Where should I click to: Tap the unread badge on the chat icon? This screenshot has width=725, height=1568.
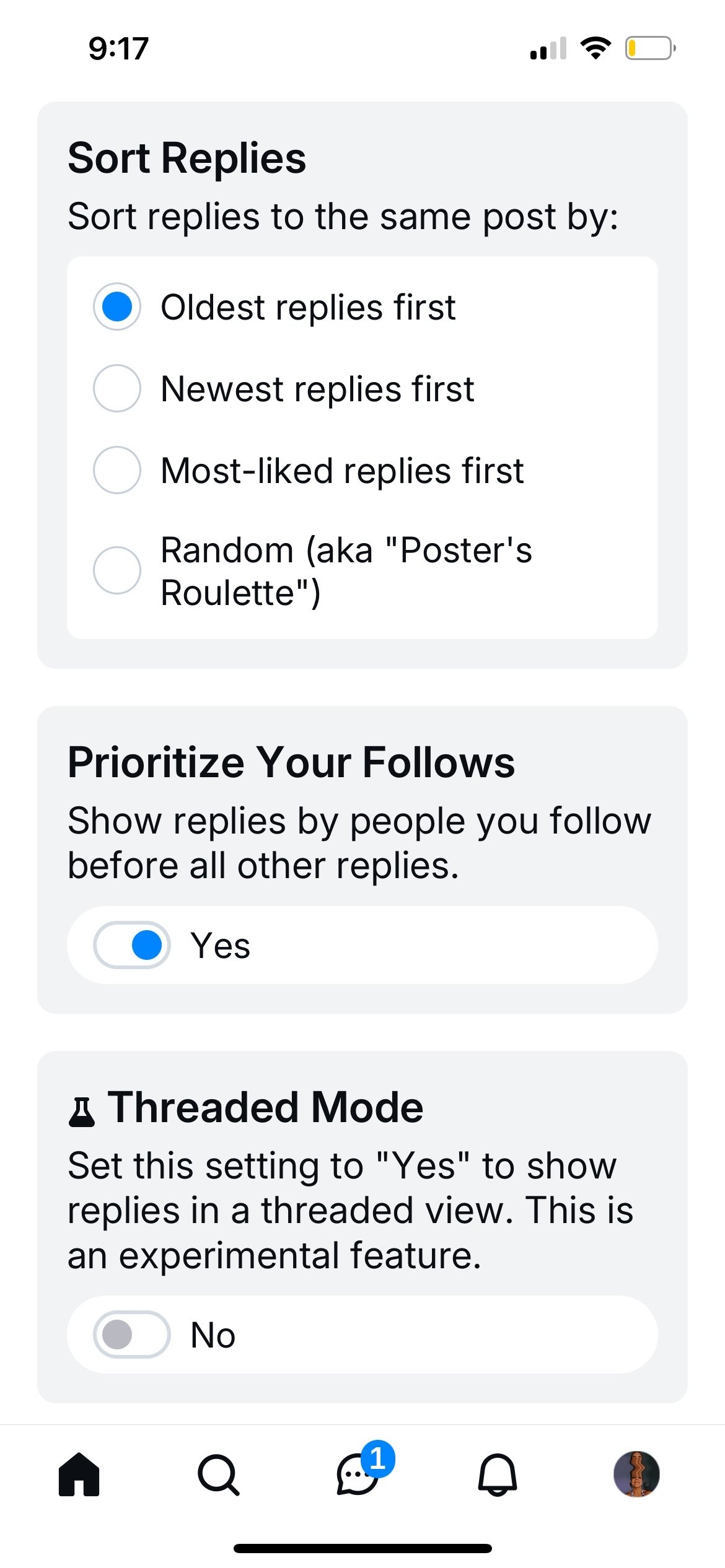[x=377, y=1459]
